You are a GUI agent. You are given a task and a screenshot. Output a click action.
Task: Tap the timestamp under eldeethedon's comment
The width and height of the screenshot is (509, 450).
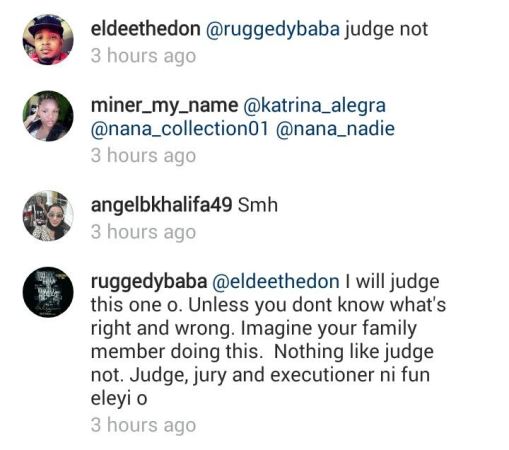pos(143,56)
